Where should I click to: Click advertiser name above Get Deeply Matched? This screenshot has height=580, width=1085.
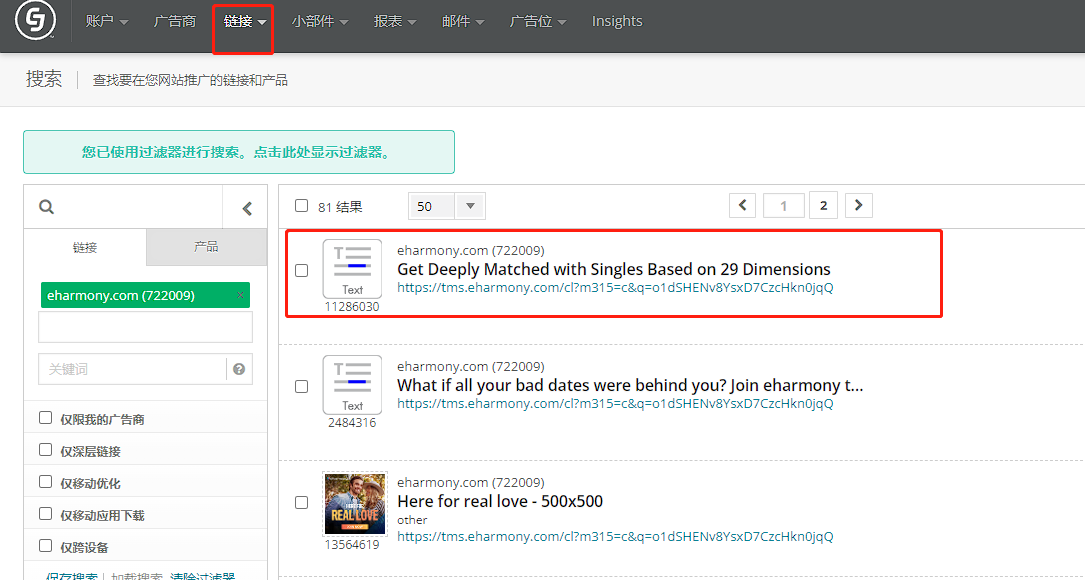471,251
